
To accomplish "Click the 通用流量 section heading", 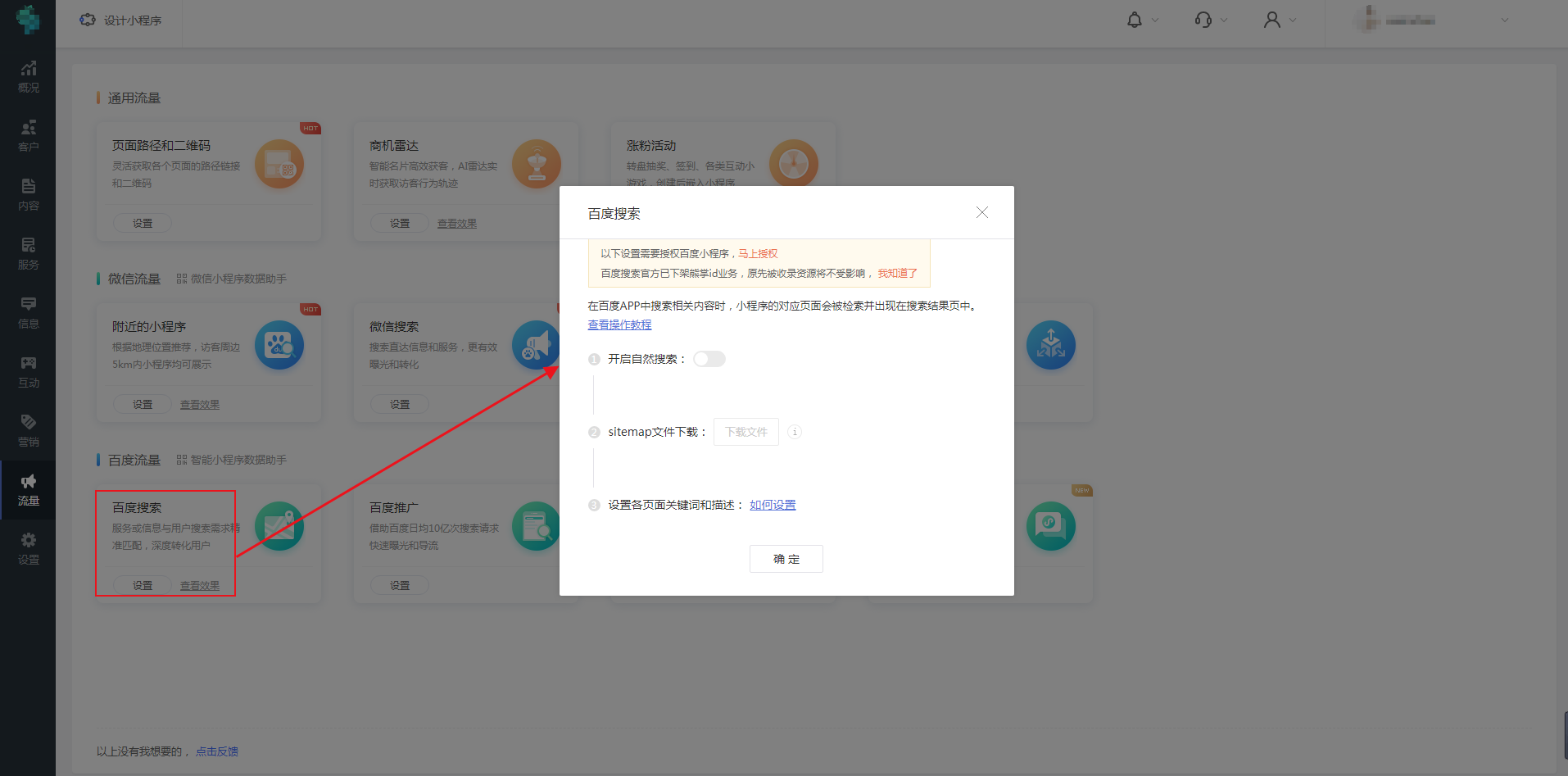I will (134, 98).
